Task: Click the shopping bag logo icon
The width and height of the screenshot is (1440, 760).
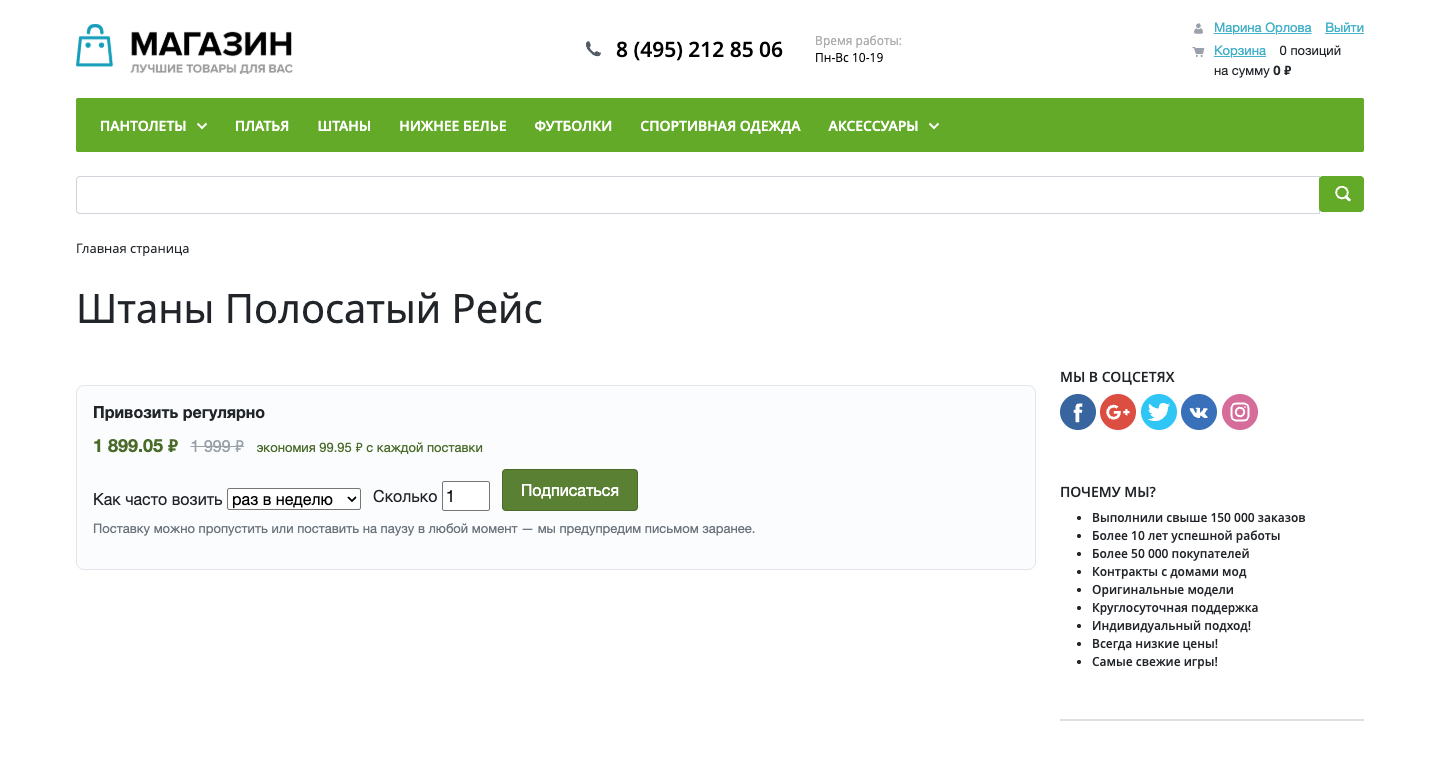Action: (94, 46)
